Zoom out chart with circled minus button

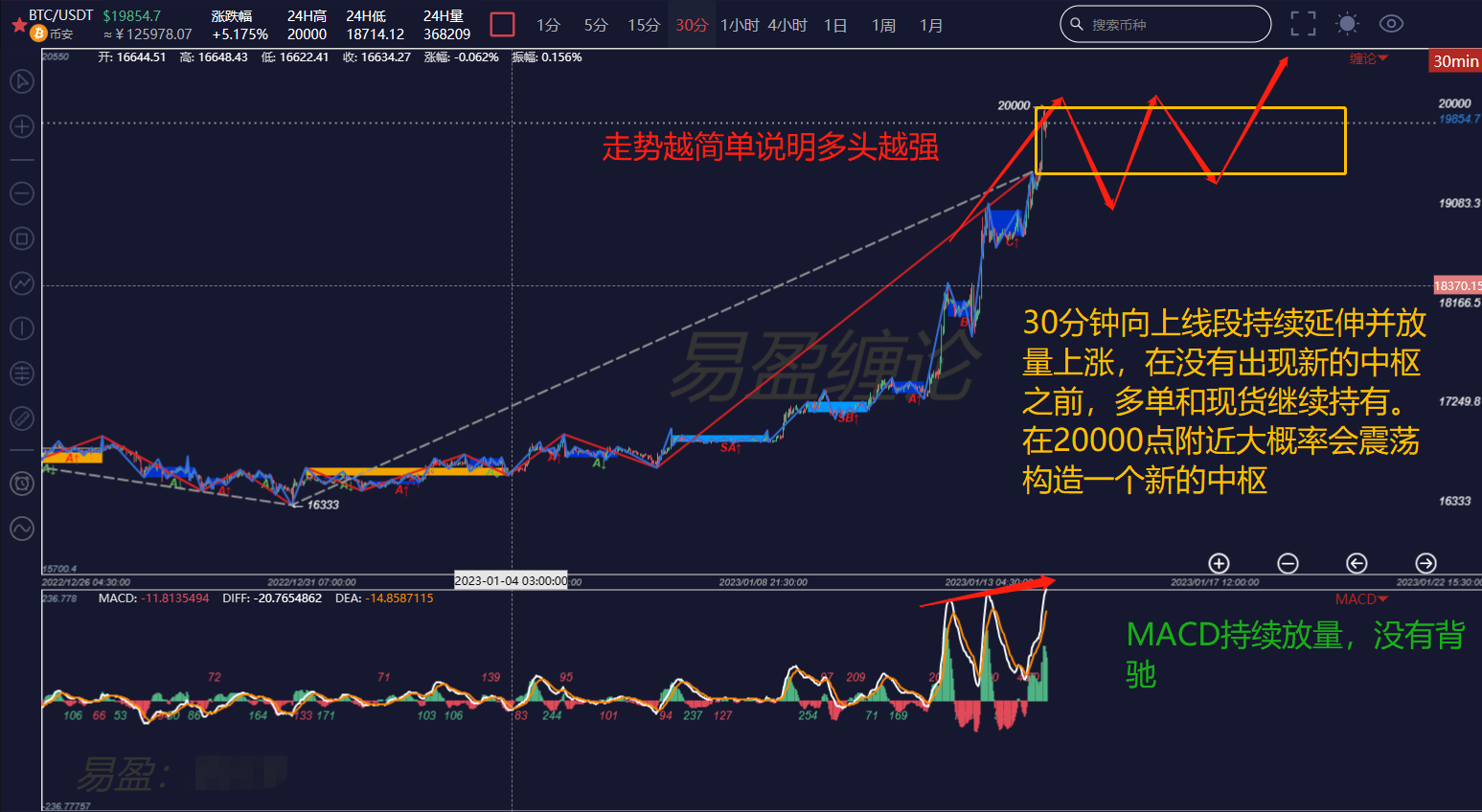[1288, 563]
